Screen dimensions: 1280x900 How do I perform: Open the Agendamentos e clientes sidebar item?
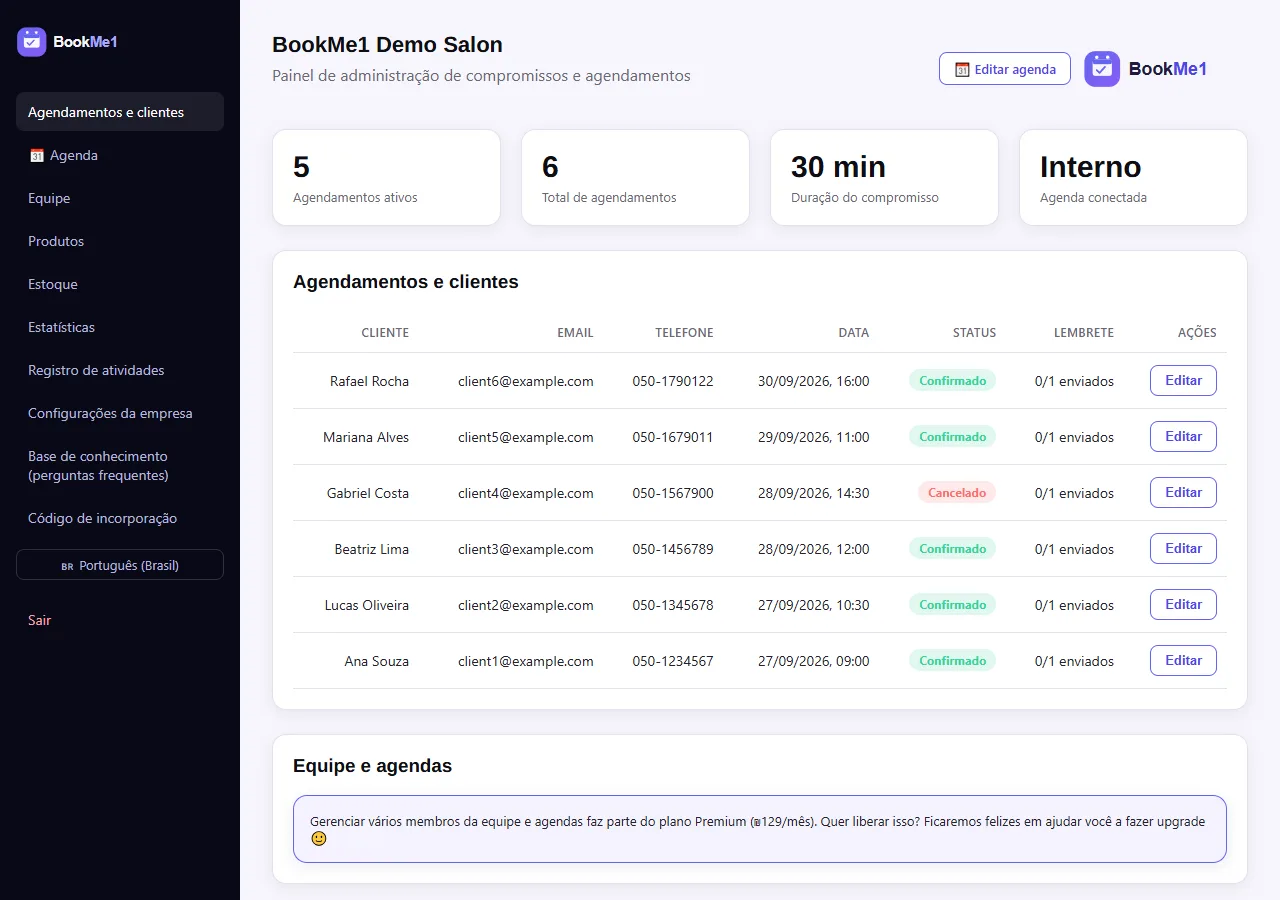pos(120,112)
